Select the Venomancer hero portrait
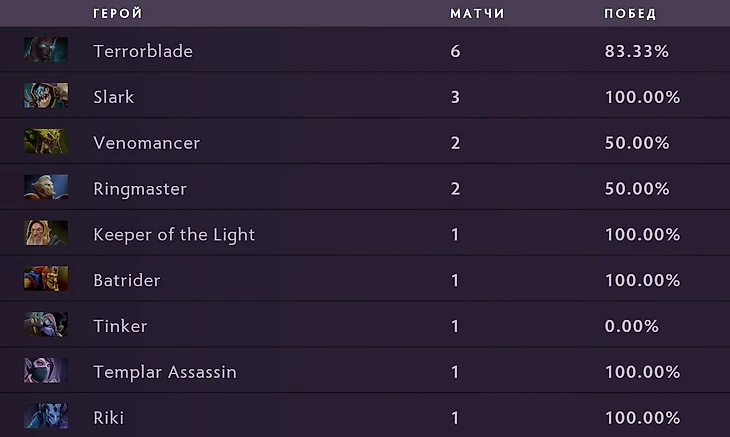730x437 pixels. click(x=46, y=142)
